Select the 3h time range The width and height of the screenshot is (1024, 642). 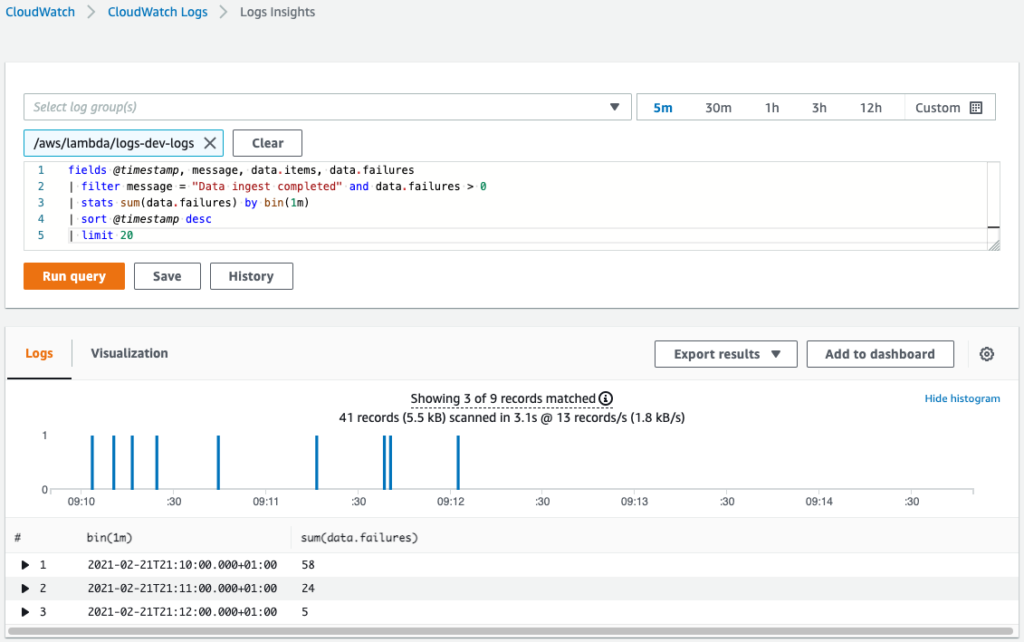click(x=819, y=108)
